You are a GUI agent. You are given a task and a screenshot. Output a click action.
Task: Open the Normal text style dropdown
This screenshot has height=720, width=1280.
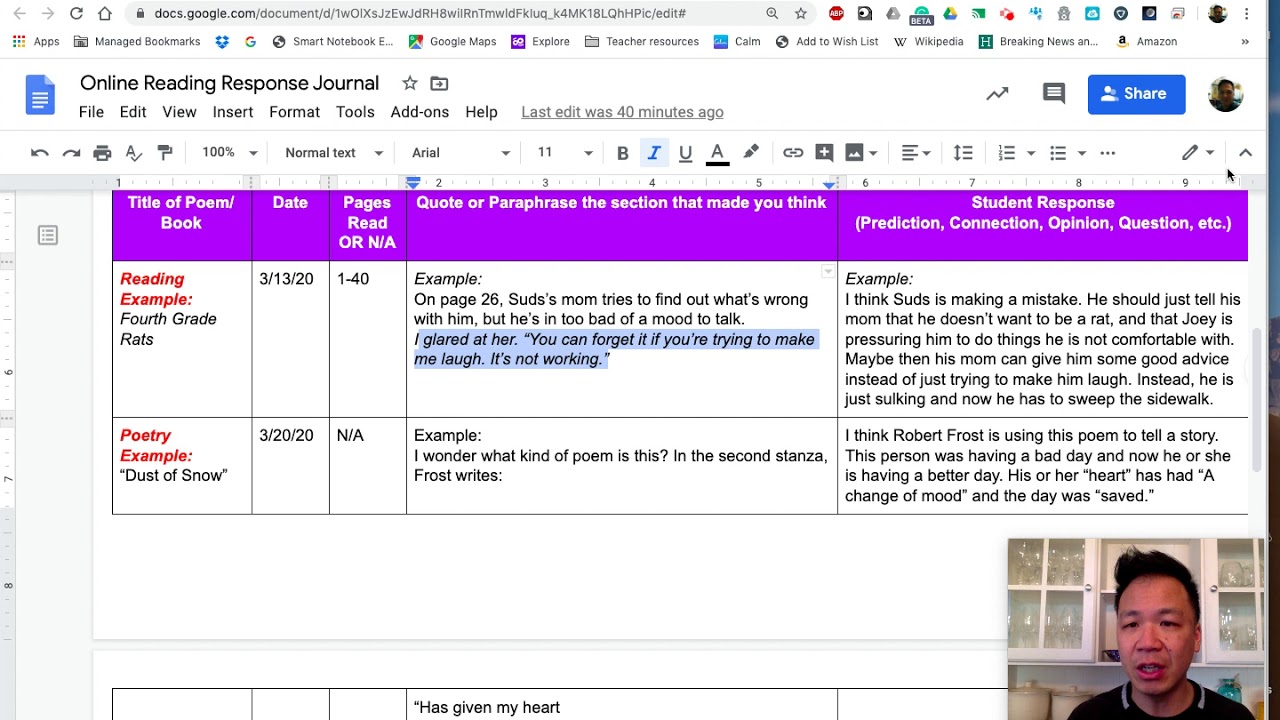(334, 153)
